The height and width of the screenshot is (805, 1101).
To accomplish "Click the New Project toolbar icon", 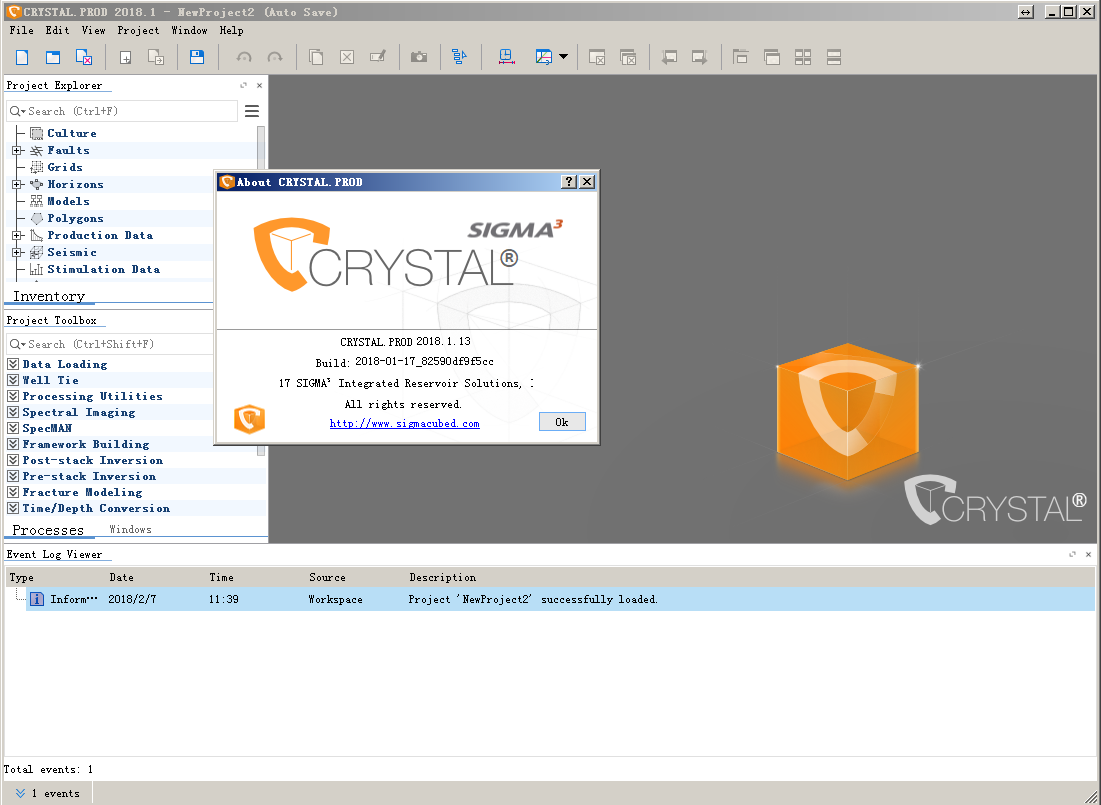I will [22, 58].
